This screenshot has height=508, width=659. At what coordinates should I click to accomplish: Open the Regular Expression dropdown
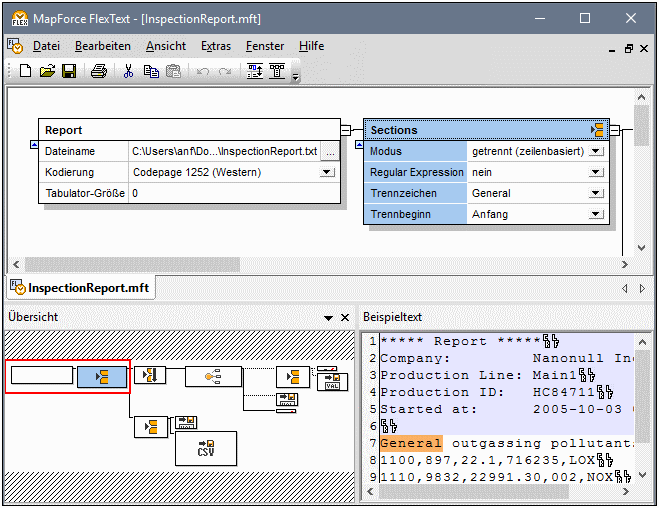click(595, 172)
